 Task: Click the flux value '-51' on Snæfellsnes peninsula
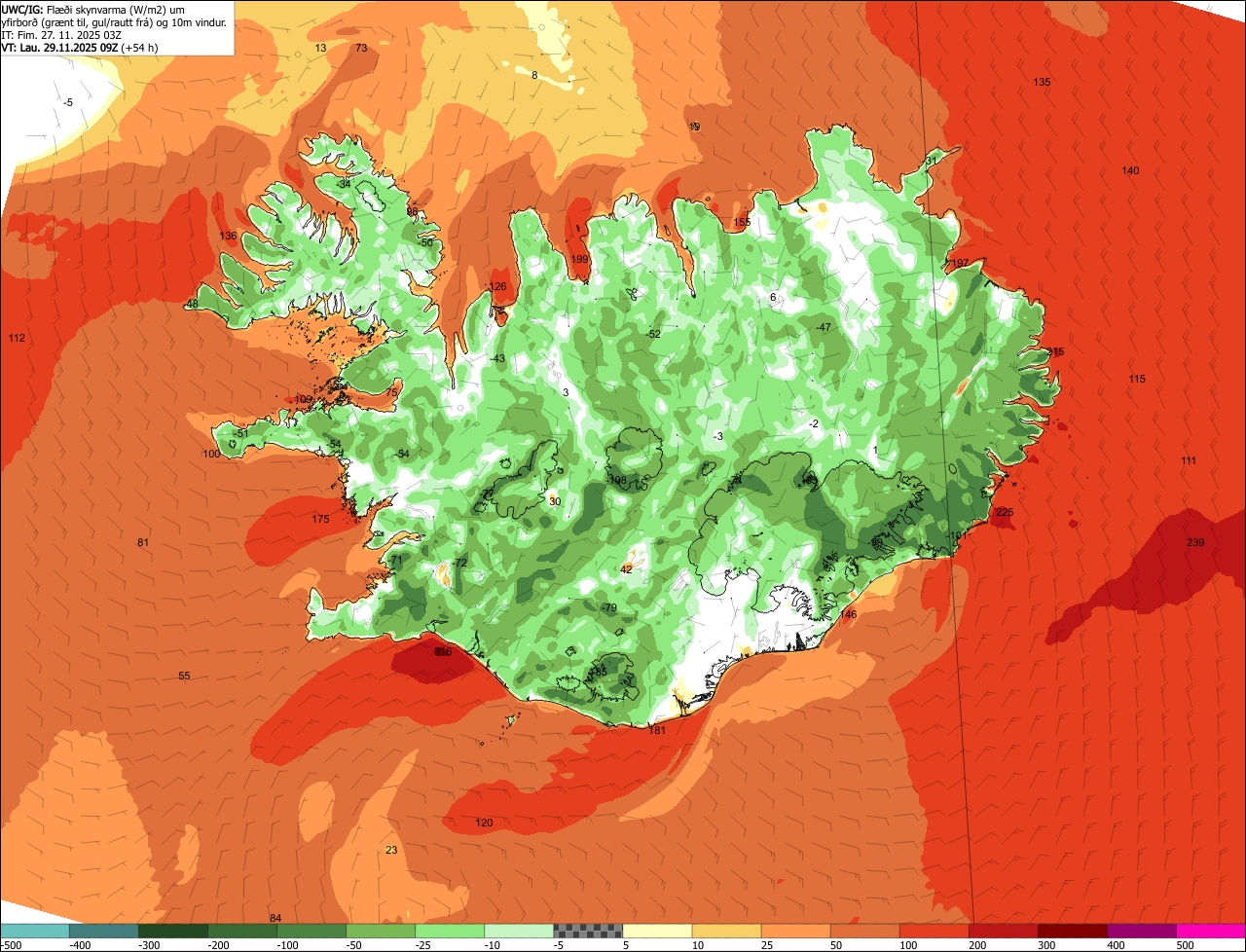tap(241, 433)
